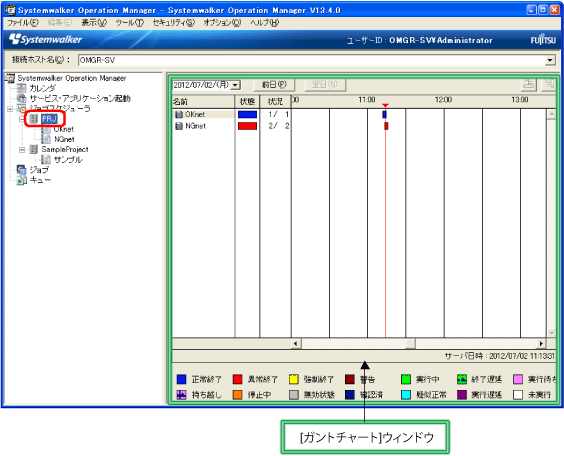This screenshot has width=564, height=456.
Task: Click the 持ち越し legend icon
Action: tap(182, 395)
